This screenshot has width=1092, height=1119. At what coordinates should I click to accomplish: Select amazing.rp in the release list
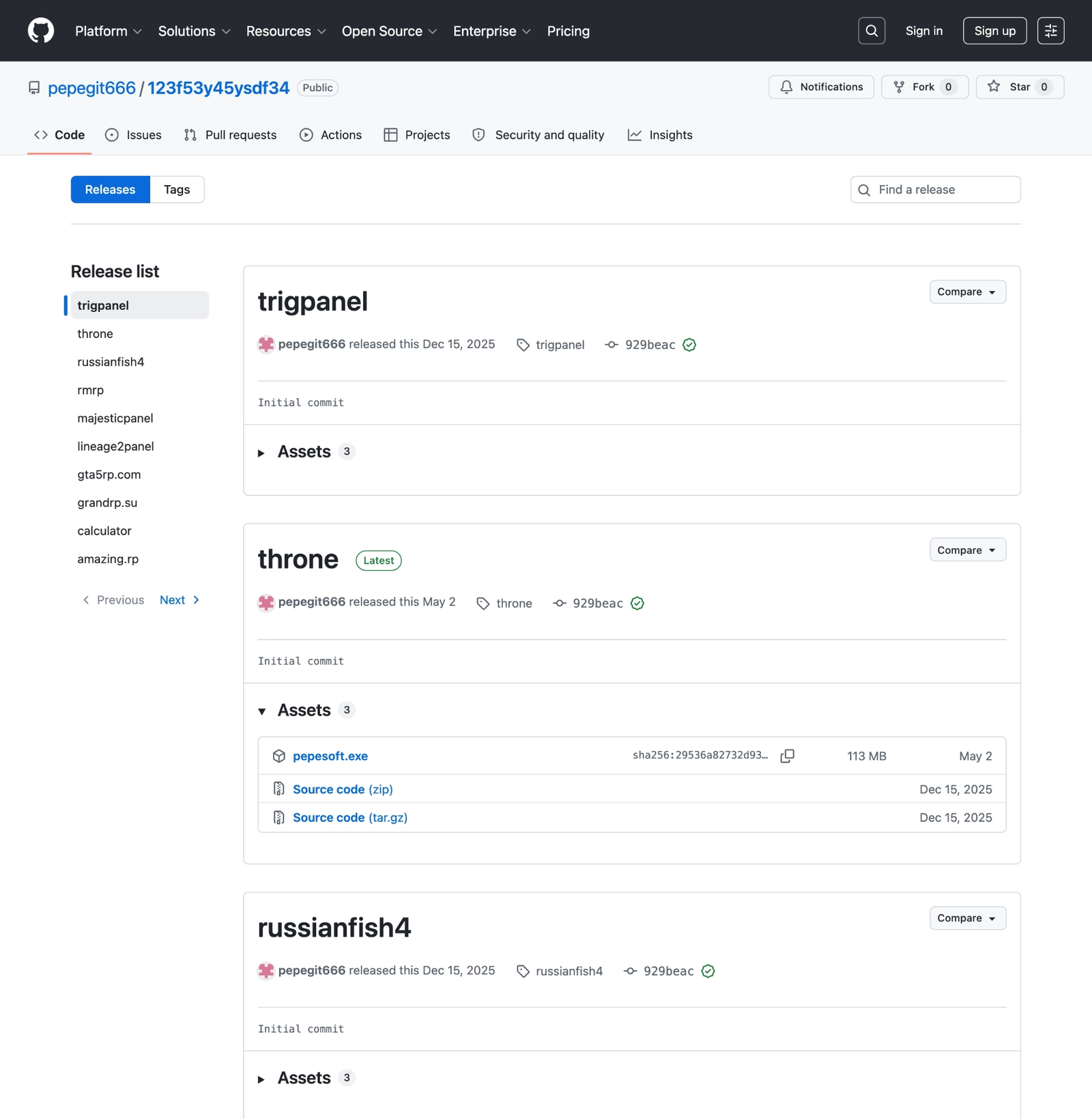(x=139, y=559)
